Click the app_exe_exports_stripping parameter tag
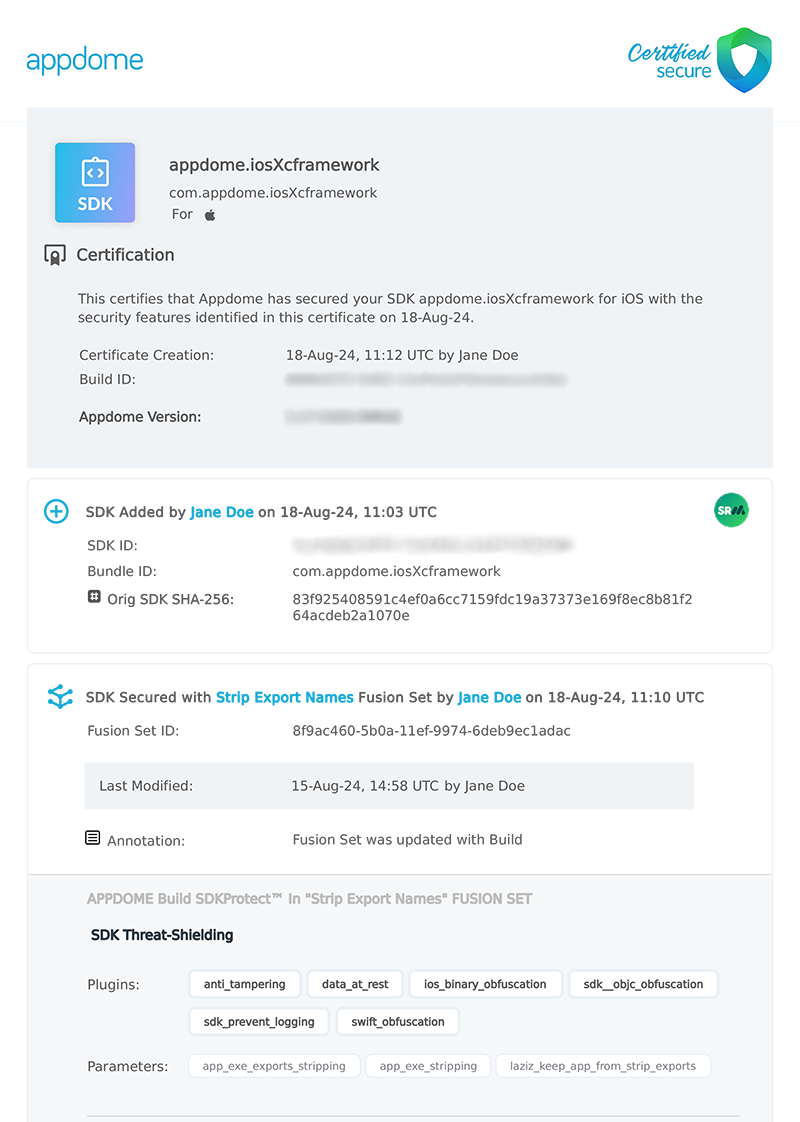800x1122 pixels. [x=274, y=1066]
